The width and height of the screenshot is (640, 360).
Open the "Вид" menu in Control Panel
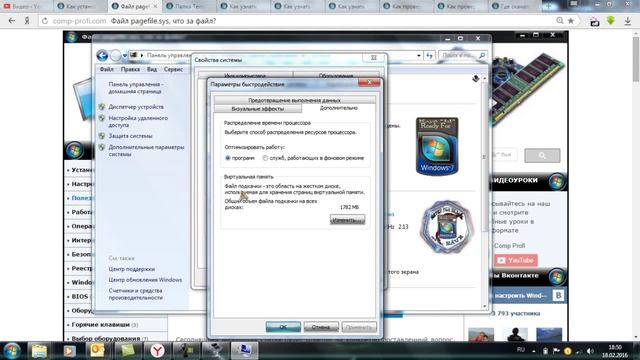pyautogui.click(x=152, y=69)
